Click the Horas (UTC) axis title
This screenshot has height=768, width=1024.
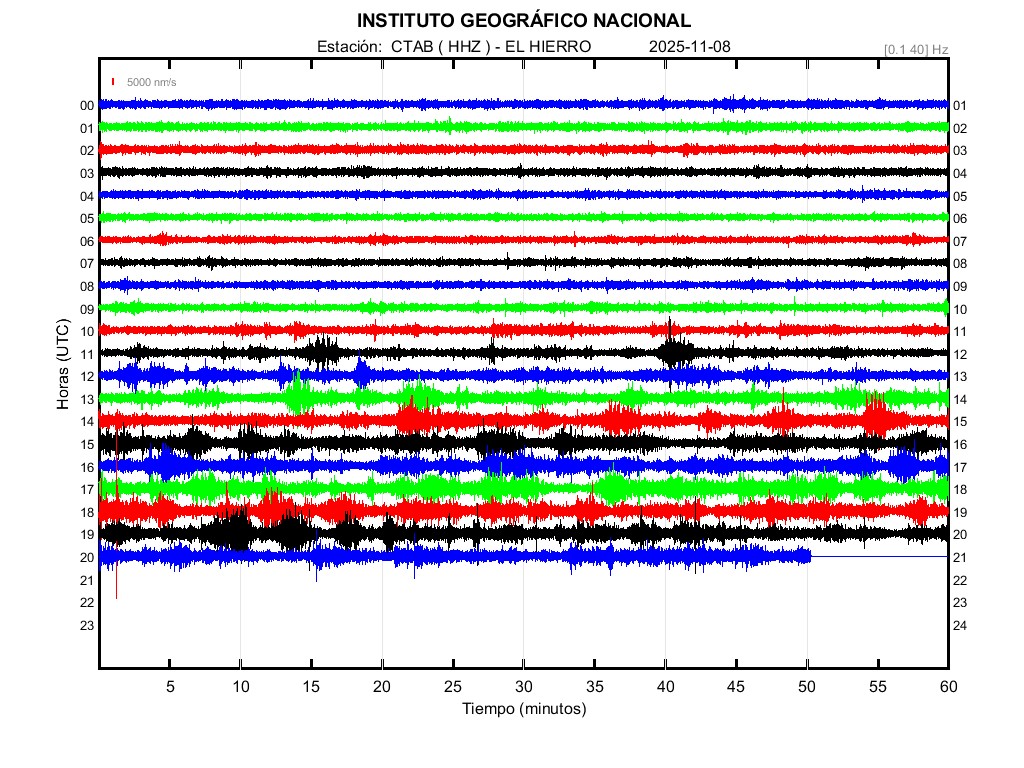coord(62,366)
